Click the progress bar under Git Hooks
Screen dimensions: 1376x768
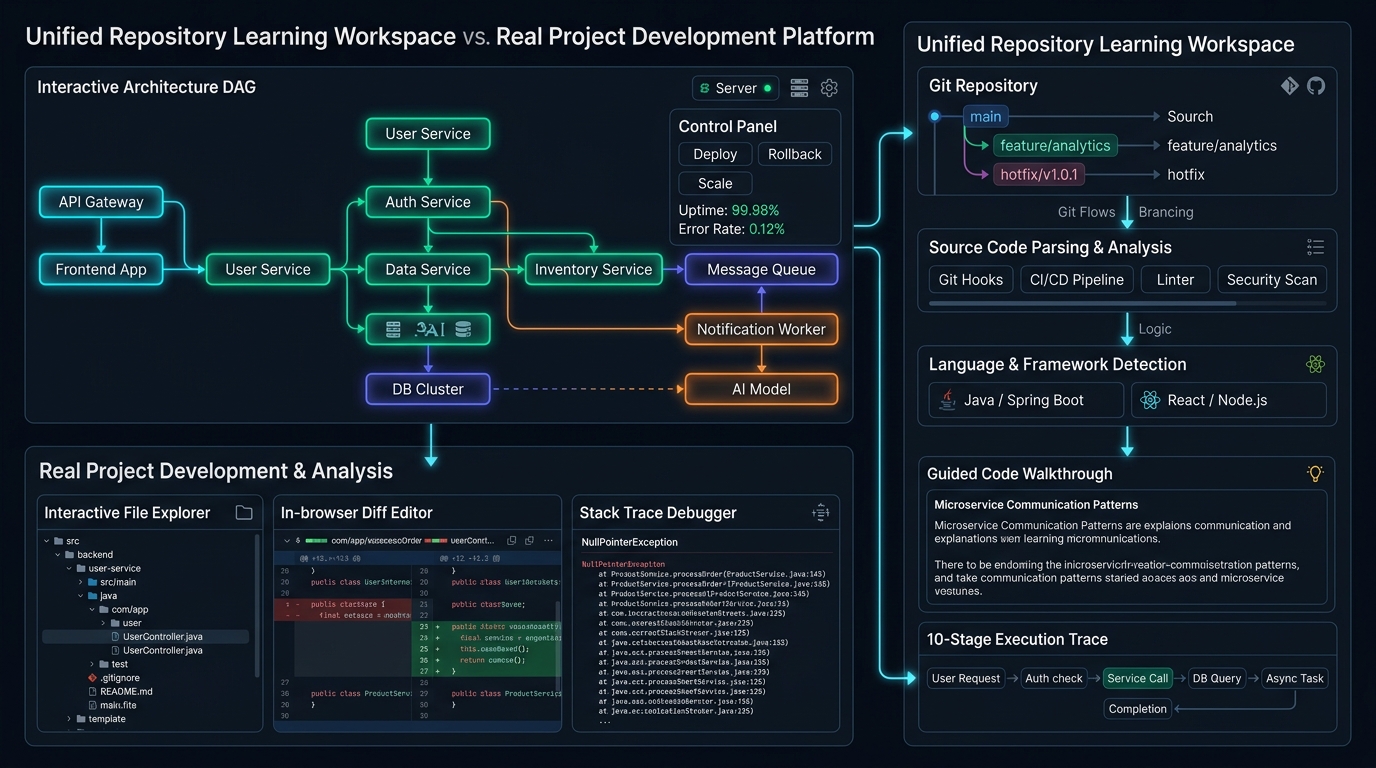point(1127,303)
